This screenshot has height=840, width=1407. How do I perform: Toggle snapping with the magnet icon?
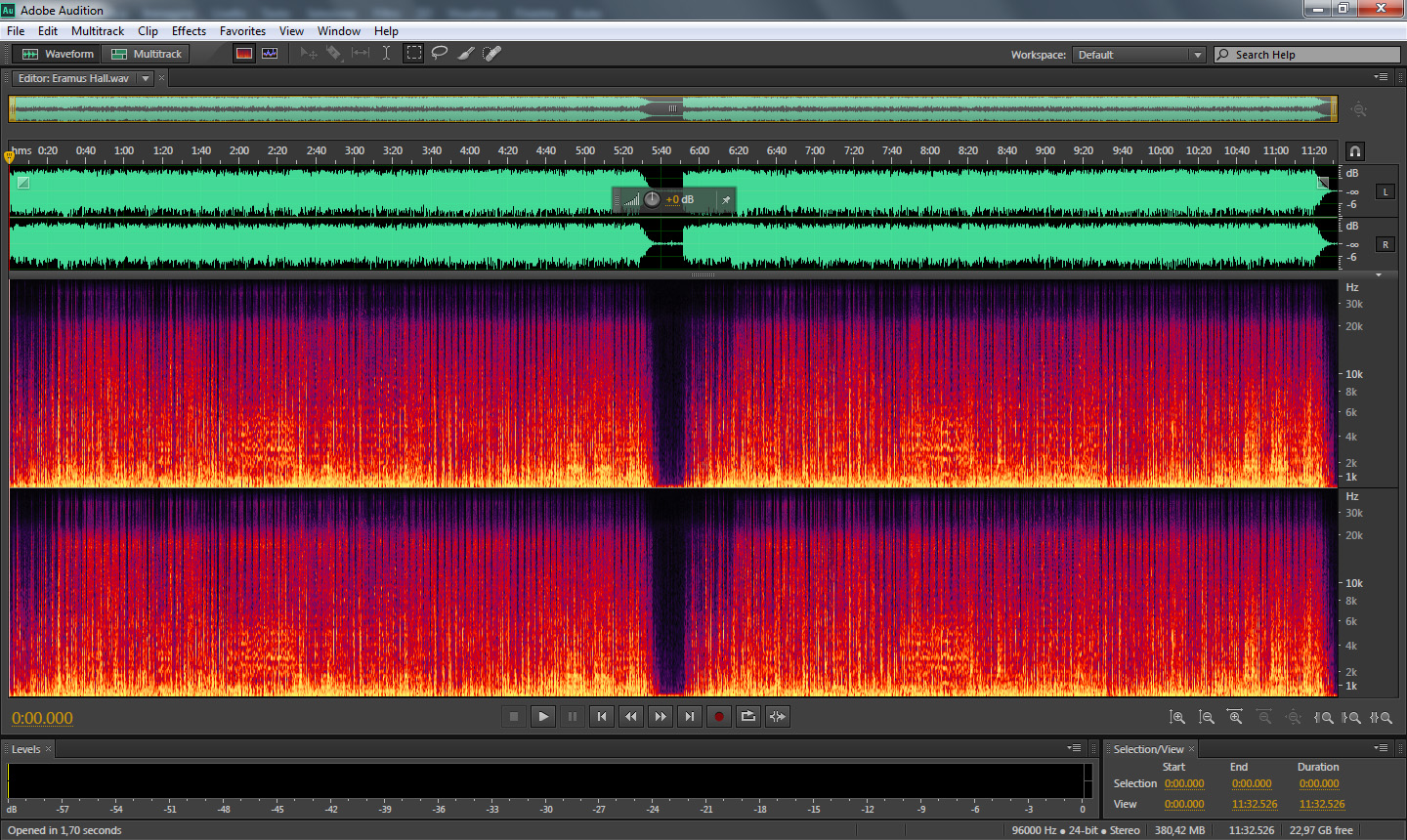pos(1355,151)
